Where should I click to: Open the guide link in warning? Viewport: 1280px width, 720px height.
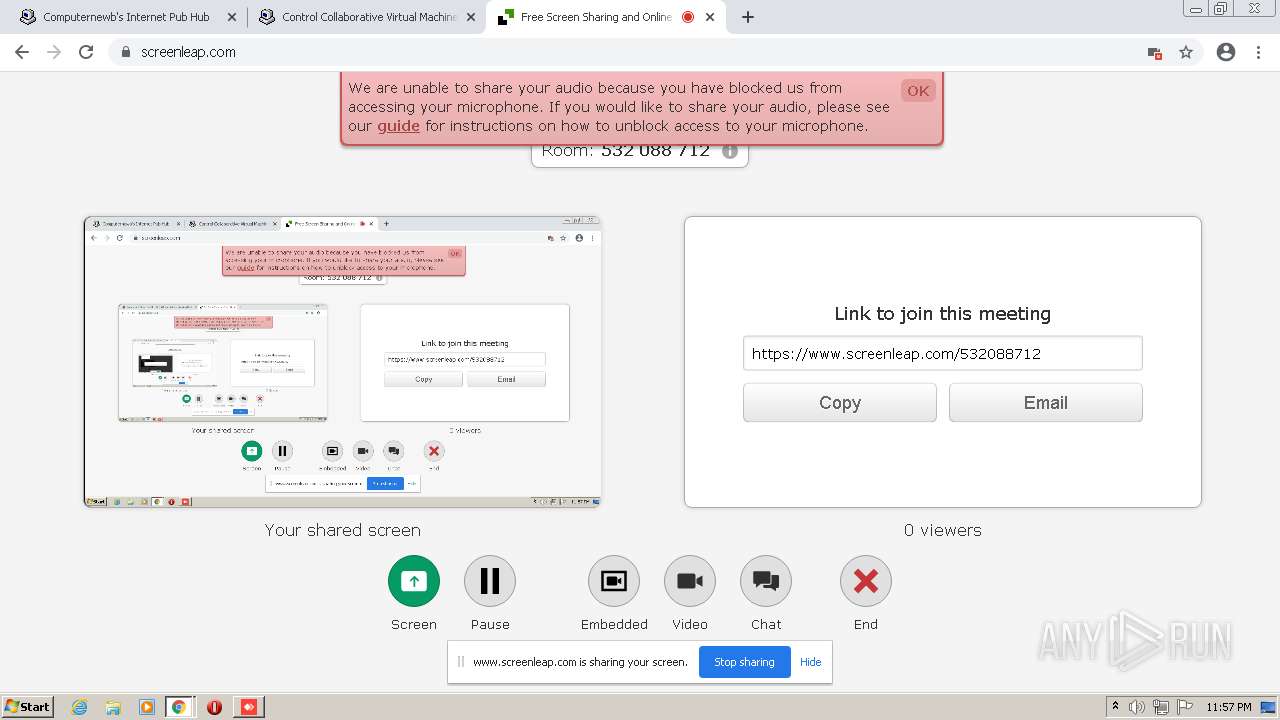[x=398, y=126]
